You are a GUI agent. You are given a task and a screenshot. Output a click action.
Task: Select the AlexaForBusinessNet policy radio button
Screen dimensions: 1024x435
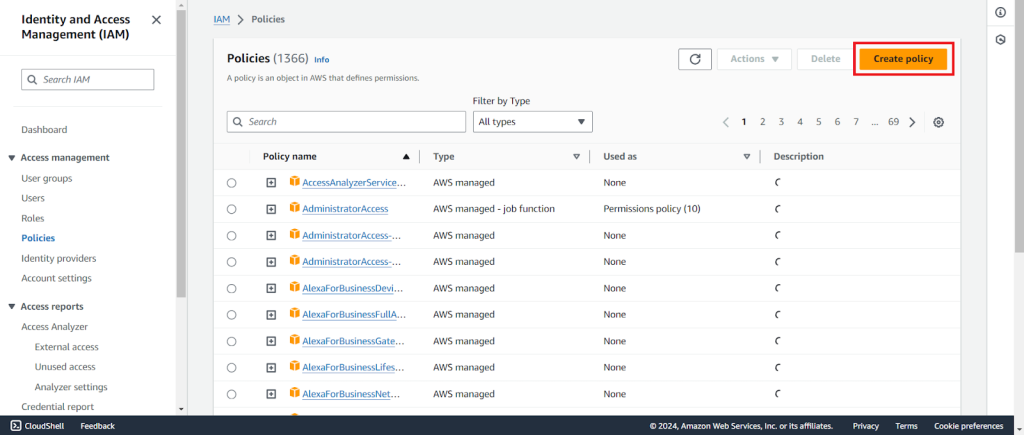232,395
